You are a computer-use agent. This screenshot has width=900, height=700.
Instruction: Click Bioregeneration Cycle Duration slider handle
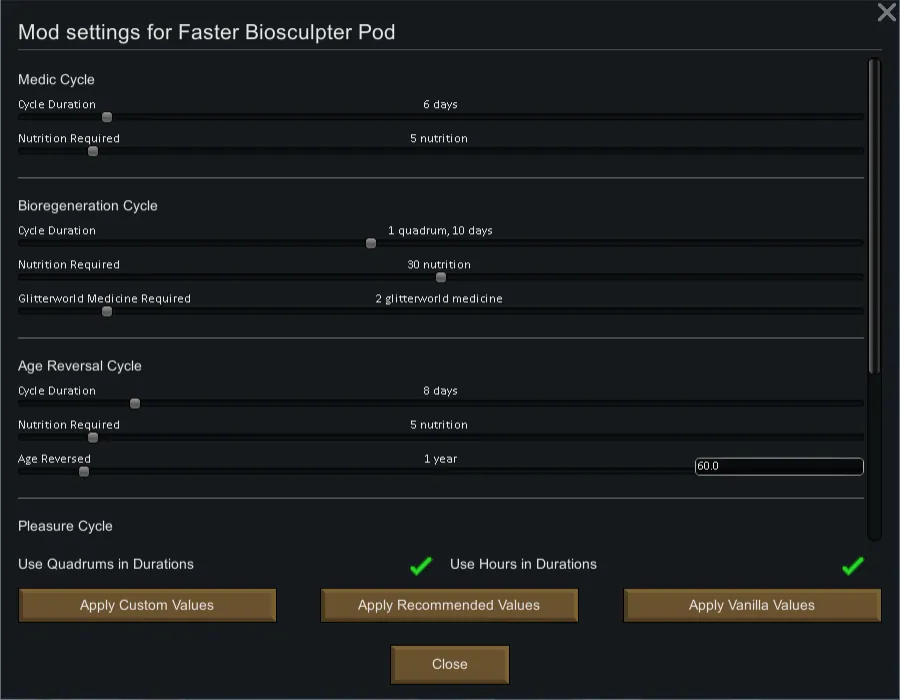371,243
